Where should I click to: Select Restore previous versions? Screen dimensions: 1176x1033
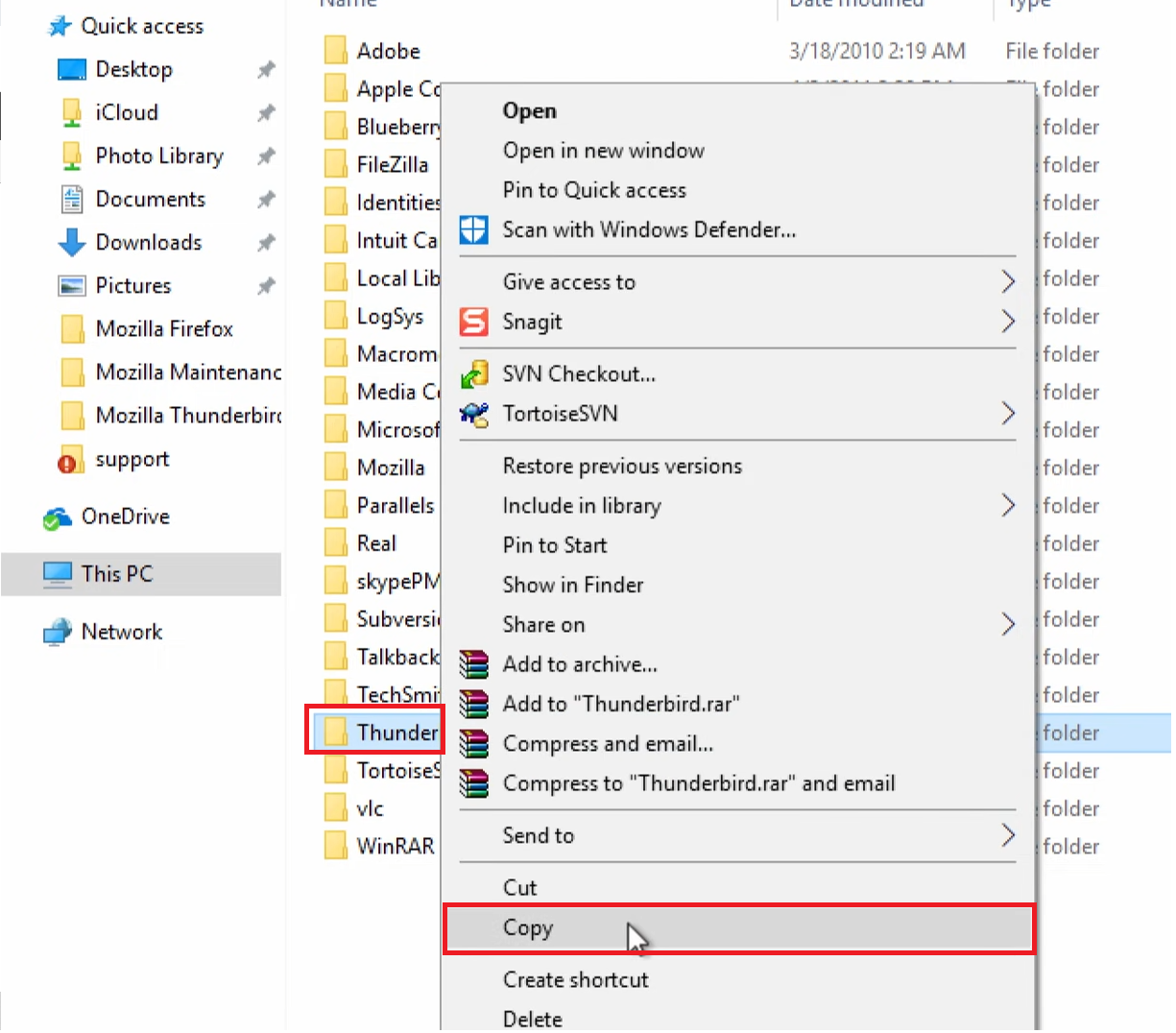[x=738, y=467]
